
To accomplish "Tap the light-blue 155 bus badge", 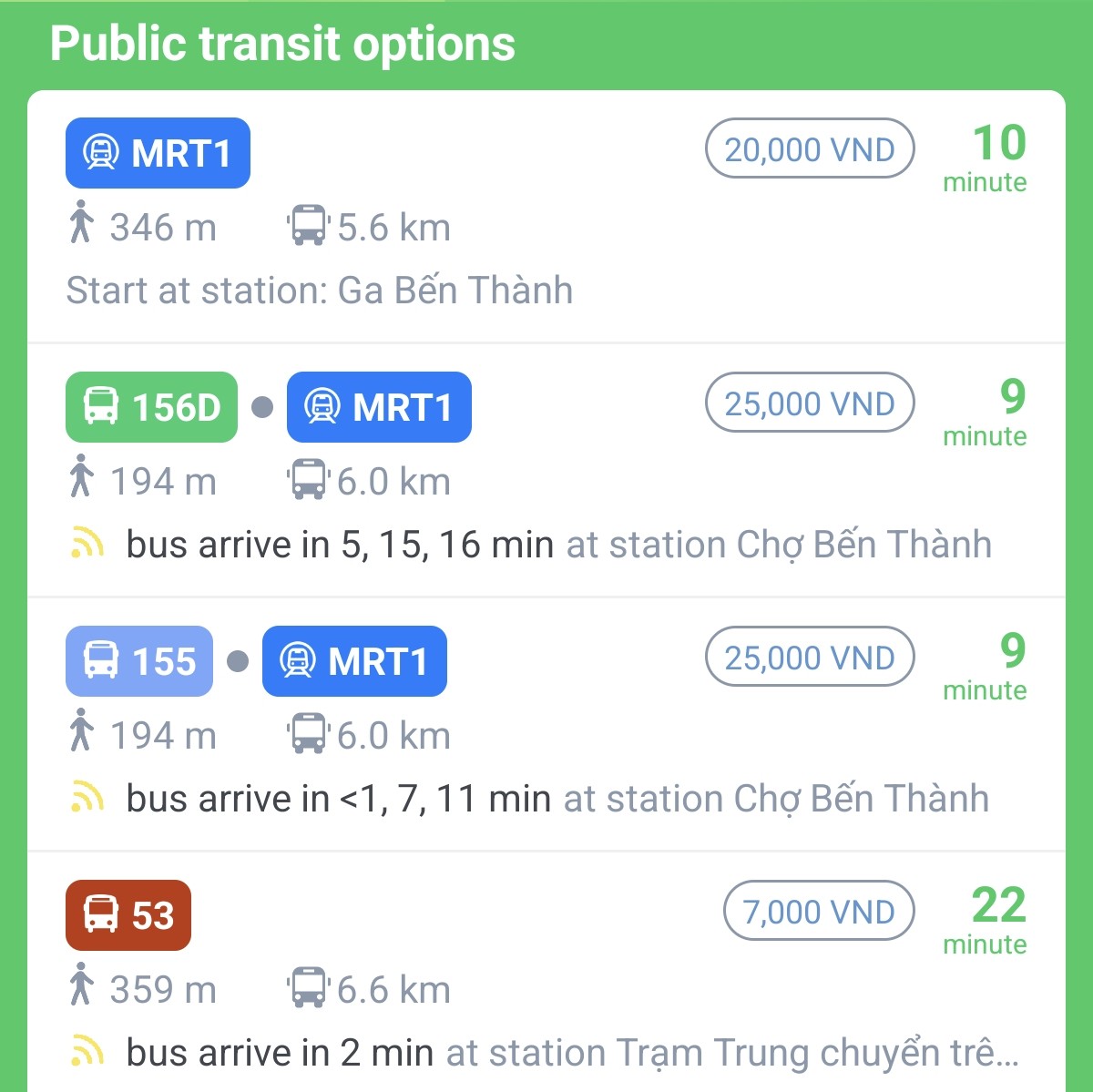I will pos(139,661).
